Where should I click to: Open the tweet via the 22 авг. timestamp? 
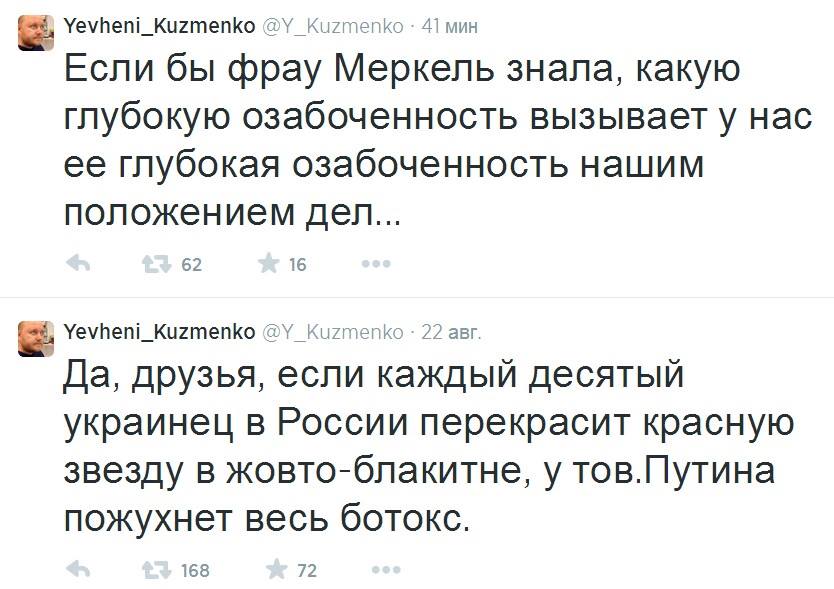click(452, 331)
